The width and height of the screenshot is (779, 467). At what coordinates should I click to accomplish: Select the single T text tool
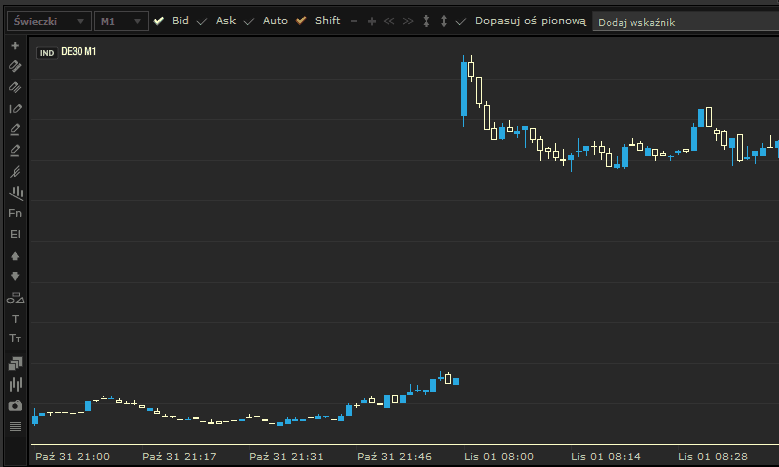click(15, 319)
